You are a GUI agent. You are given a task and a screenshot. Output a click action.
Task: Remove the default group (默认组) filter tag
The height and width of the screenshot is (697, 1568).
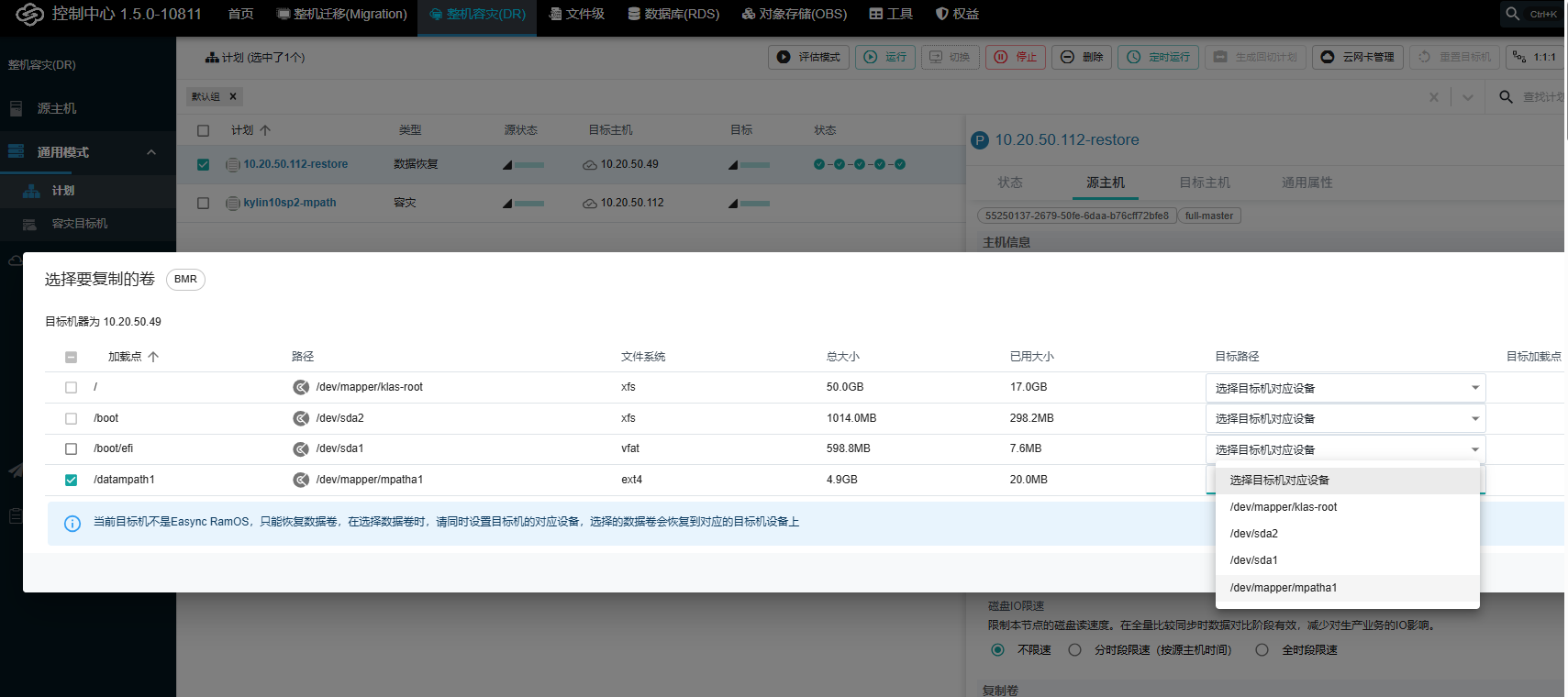tap(233, 96)
